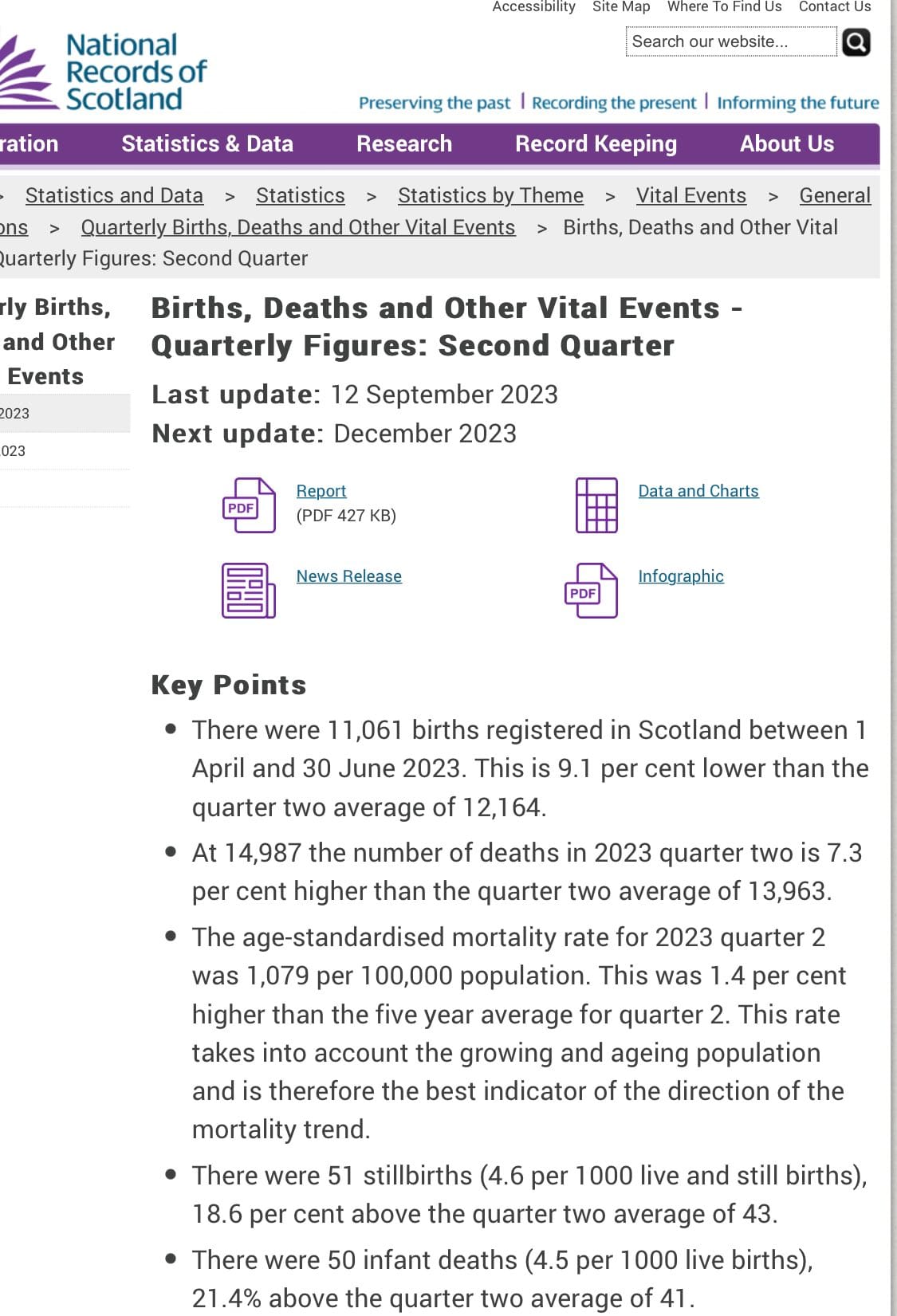Go to Statistics by Theme breadcrumb
This screenshot has height=1316, width=897.
pos(490,196)
